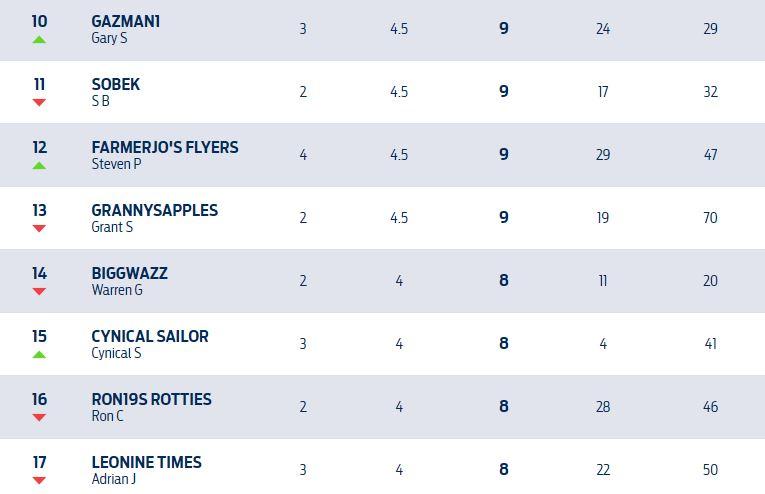The height and width of the screenshot is (494, 765).
Task: Click green up arrow for GAZMAN1
Action: coord(39,39)
